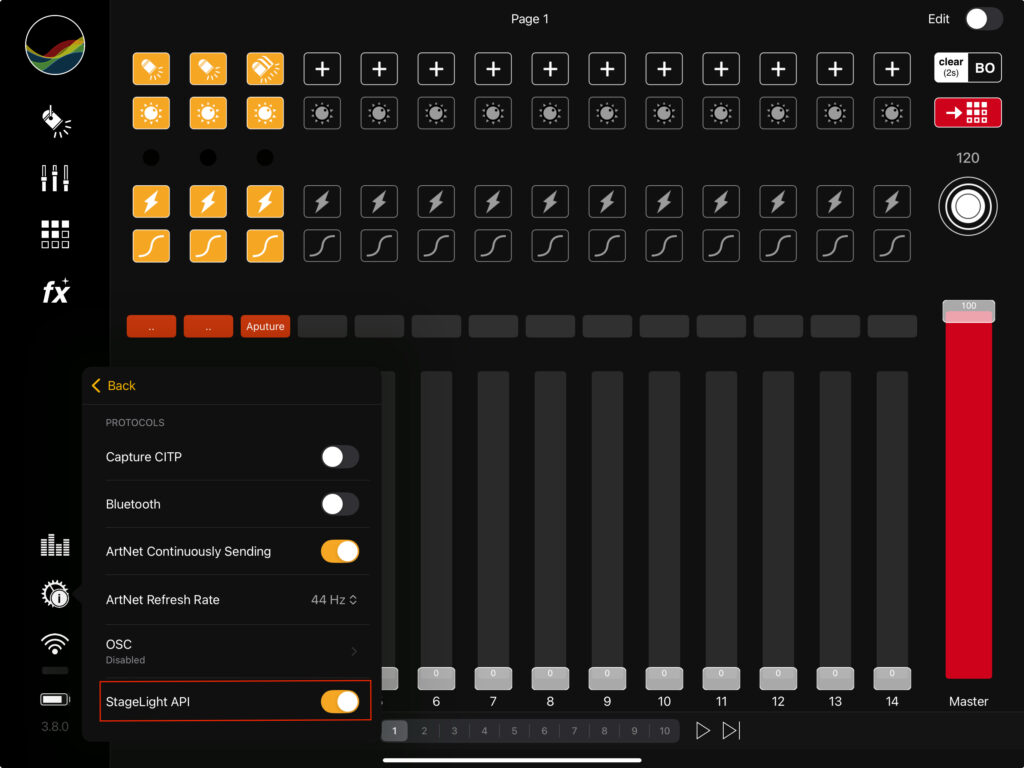Image resolution: width=1024 pixels, height=768 pixels.
Task: Open the faders mixer view in sidebar
Action: (54, 178)
